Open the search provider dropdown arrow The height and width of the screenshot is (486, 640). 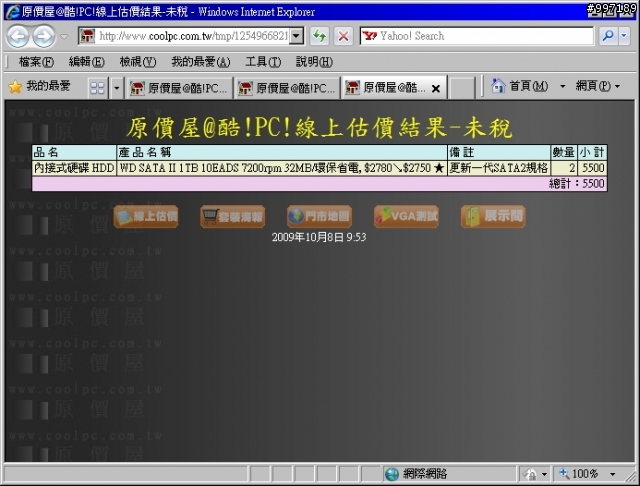coord(624,36)
